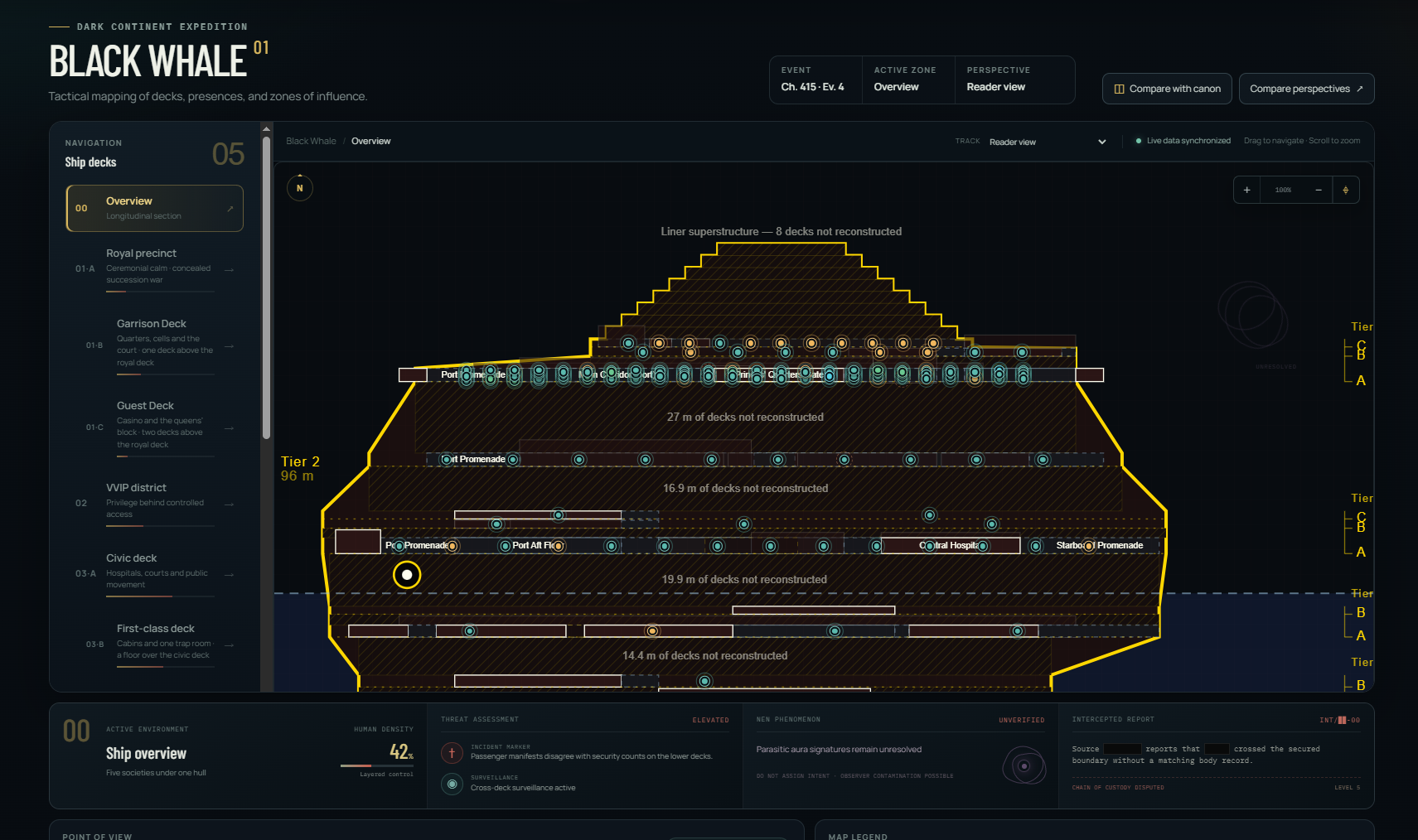Click the 42% human density value
The height and width of the screenshot is (840, 1418).
401,751
